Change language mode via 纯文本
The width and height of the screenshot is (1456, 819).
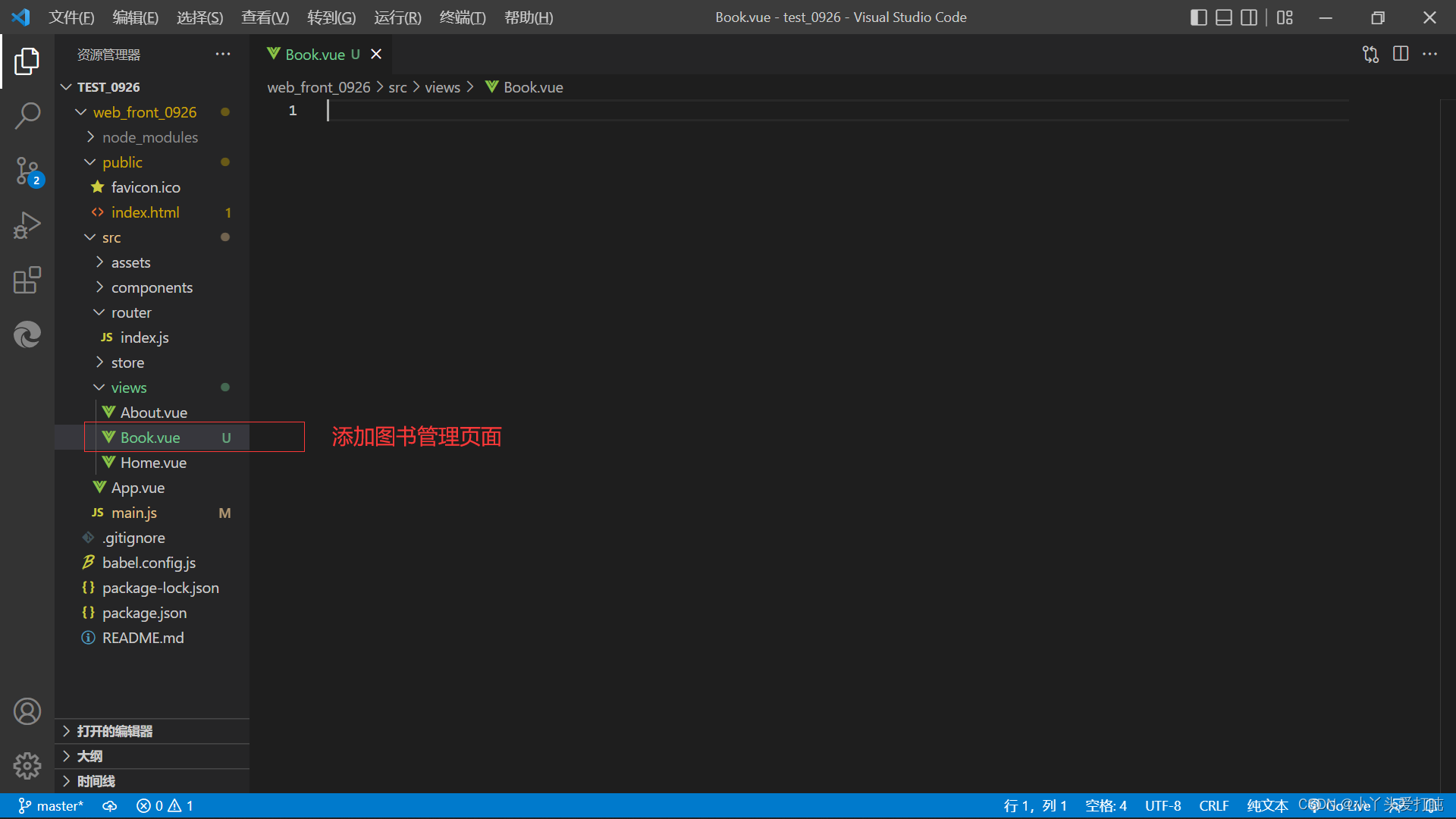point(1267,806)
